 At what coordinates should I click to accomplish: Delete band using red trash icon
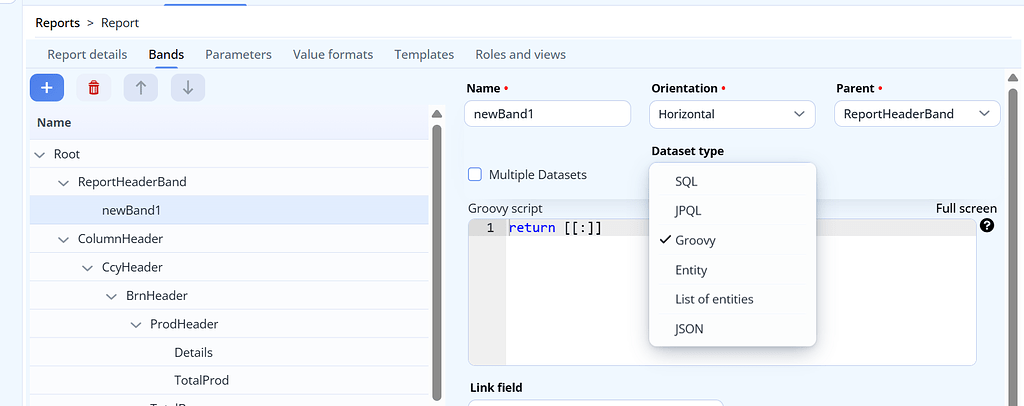click(94, 87)
